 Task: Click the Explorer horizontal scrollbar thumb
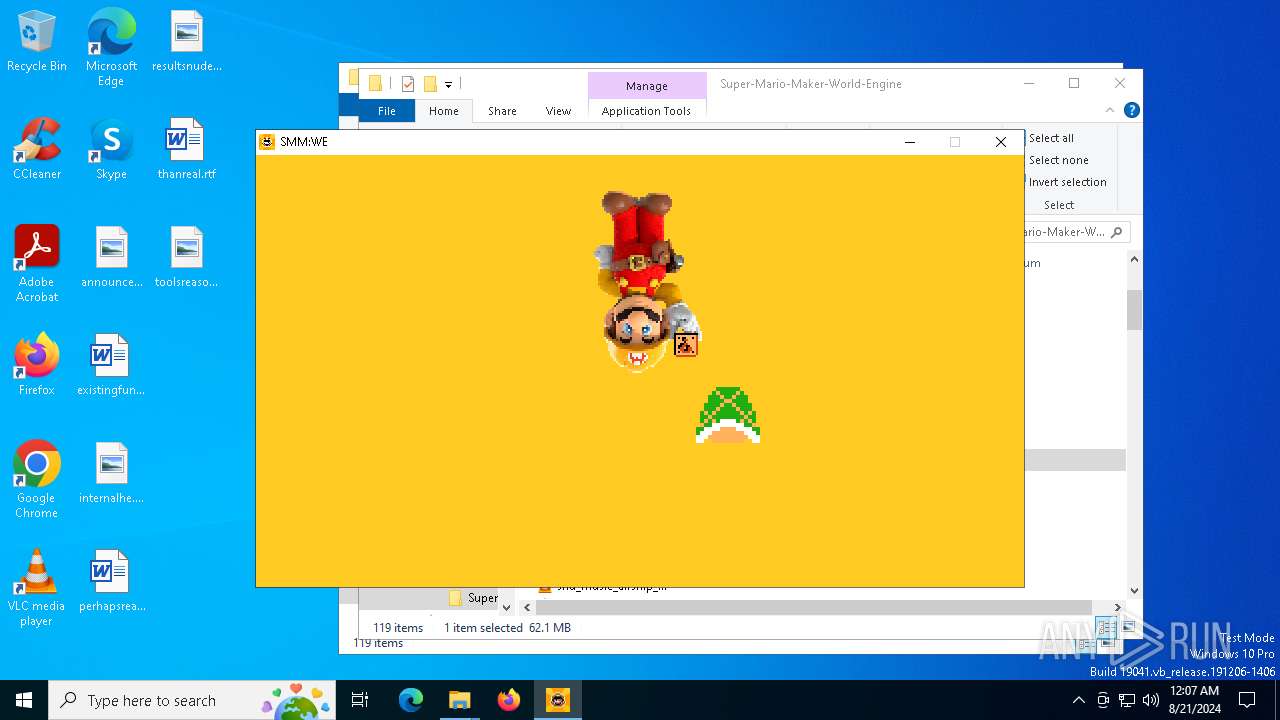tap(813, 607)
